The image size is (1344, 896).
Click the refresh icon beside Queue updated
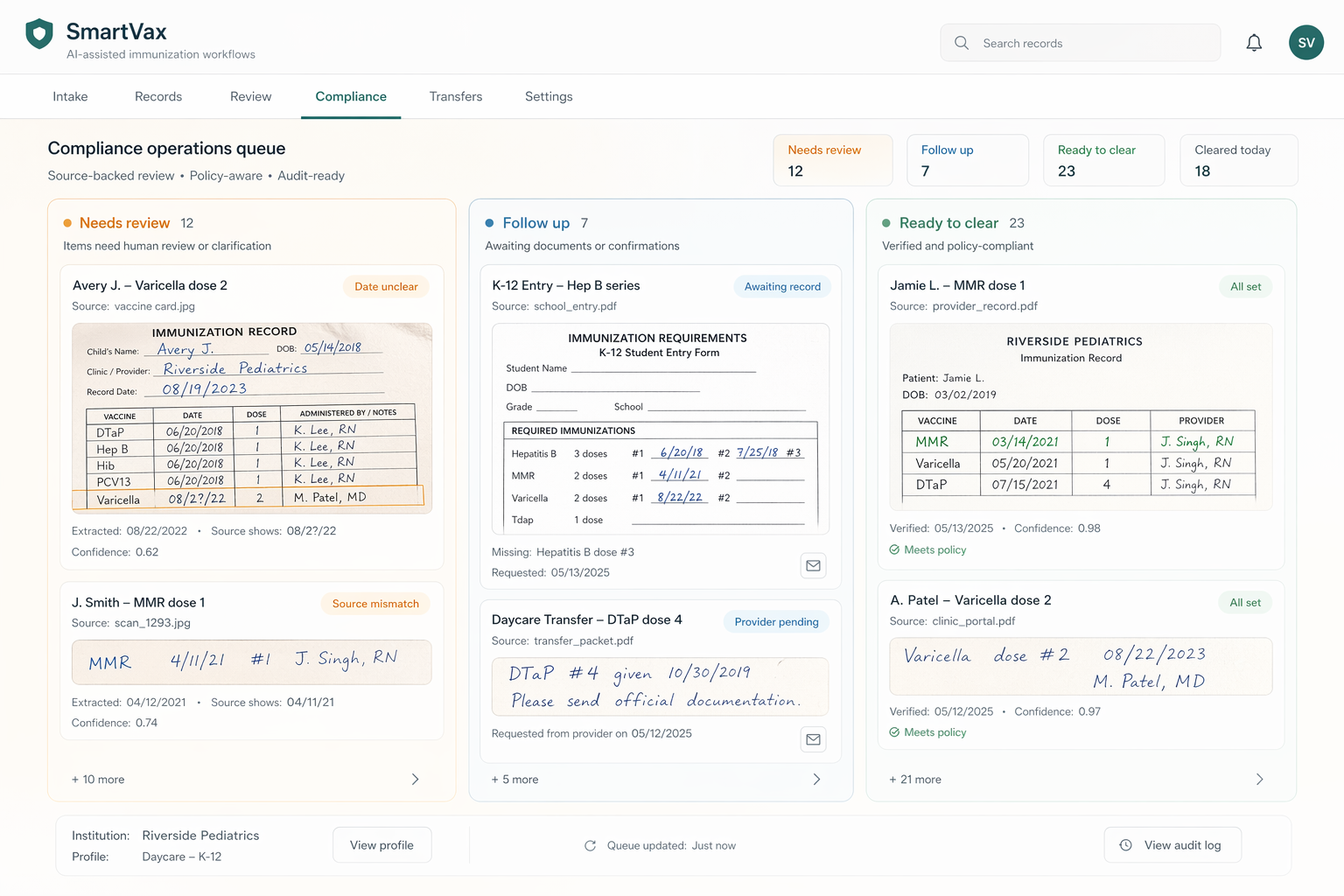(591, 845)
